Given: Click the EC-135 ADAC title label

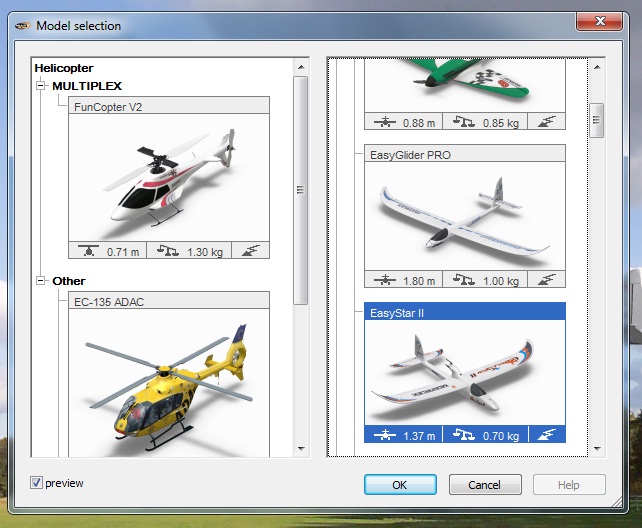Looking at the screenshot, I should [109, 302].
